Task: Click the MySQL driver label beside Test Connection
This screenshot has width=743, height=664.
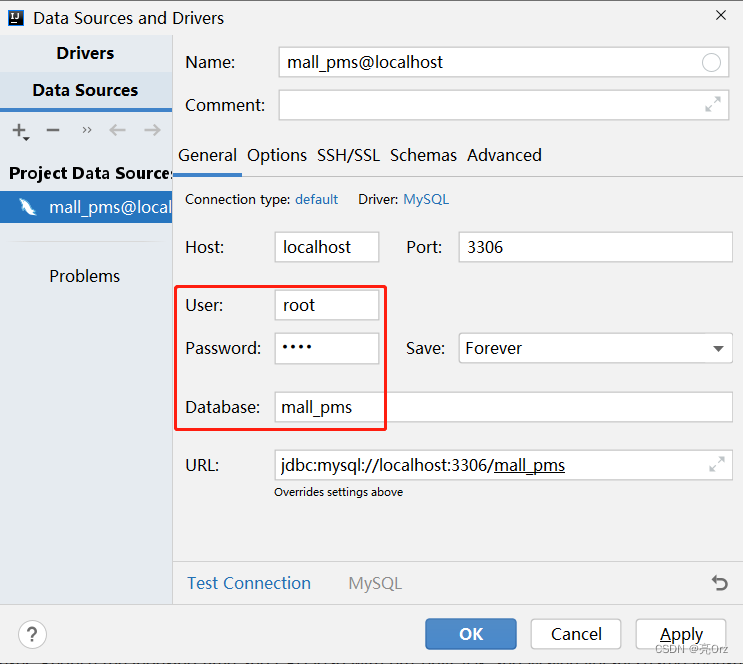Action: pos(375,583)
